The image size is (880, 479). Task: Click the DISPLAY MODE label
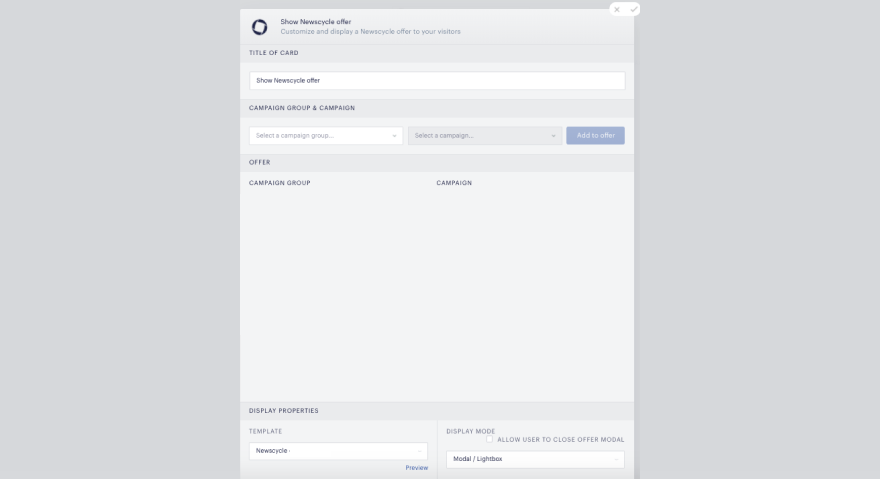(470, 431)
